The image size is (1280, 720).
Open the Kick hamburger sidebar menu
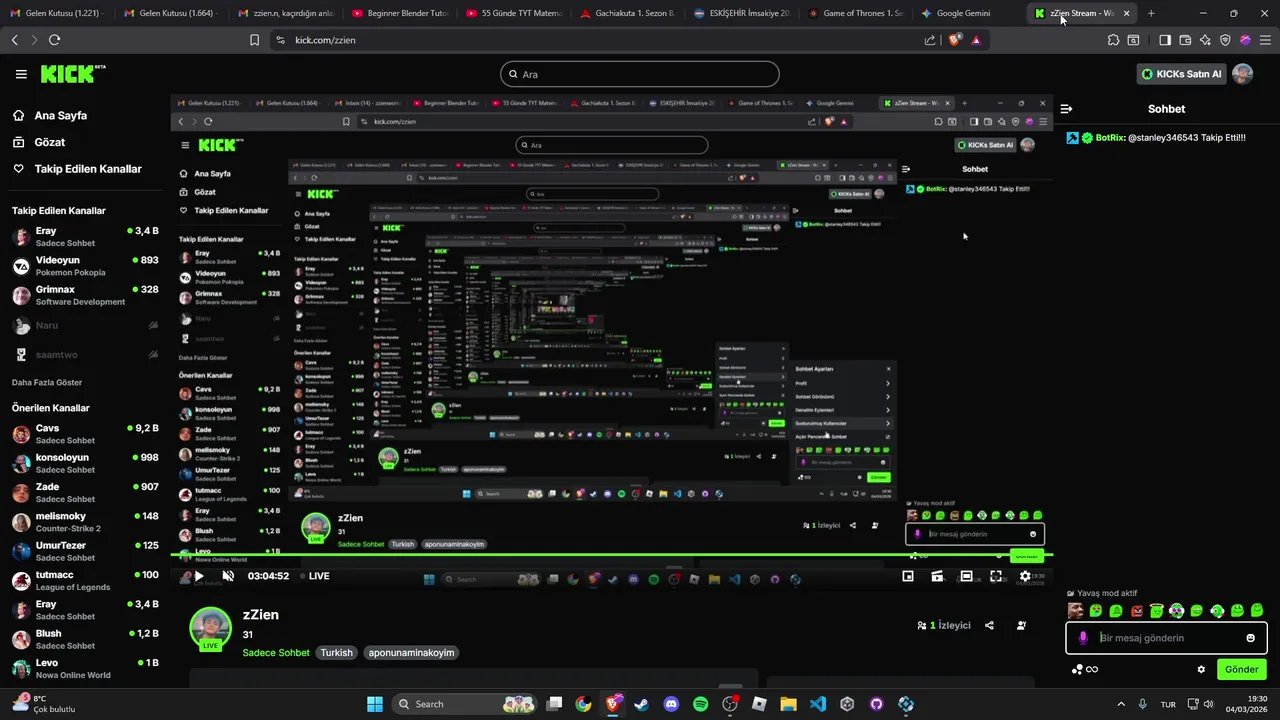click(x=21, y=74)
